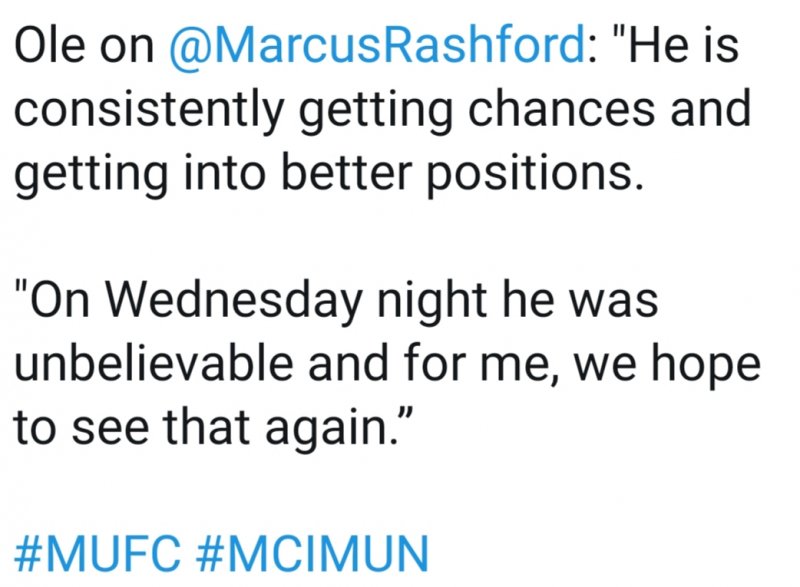Click the word "chances" in the quote
Image resolution: width=800 pixels, height=587 pixels.
(x=561, y=108)
